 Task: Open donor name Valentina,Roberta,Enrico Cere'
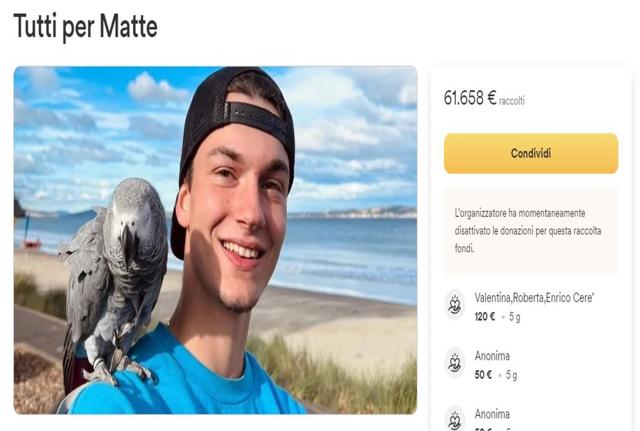(x=534, y=298)
